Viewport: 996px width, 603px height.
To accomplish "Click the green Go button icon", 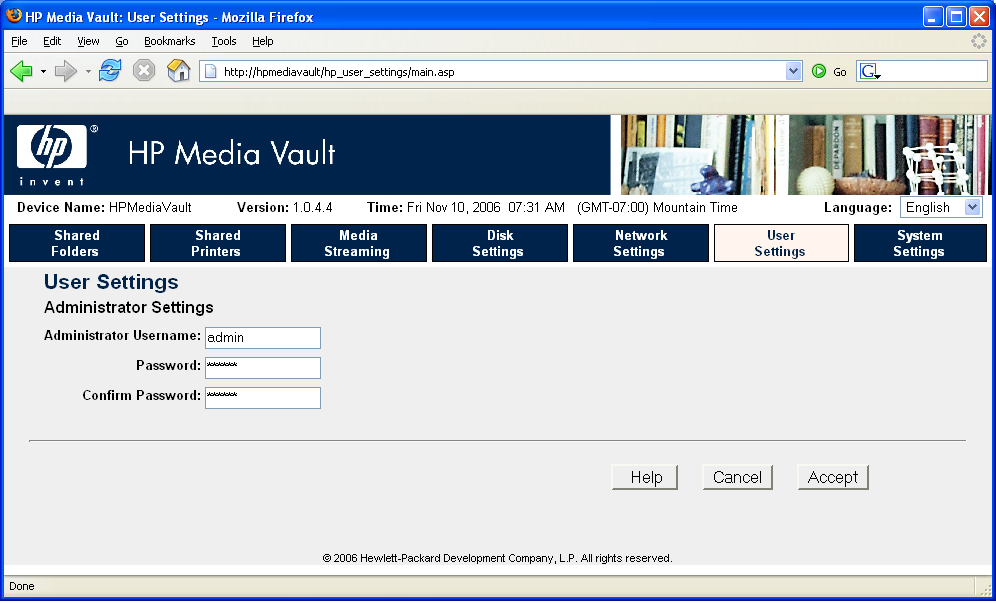I will pyautogui.click(x=819, y=71).
